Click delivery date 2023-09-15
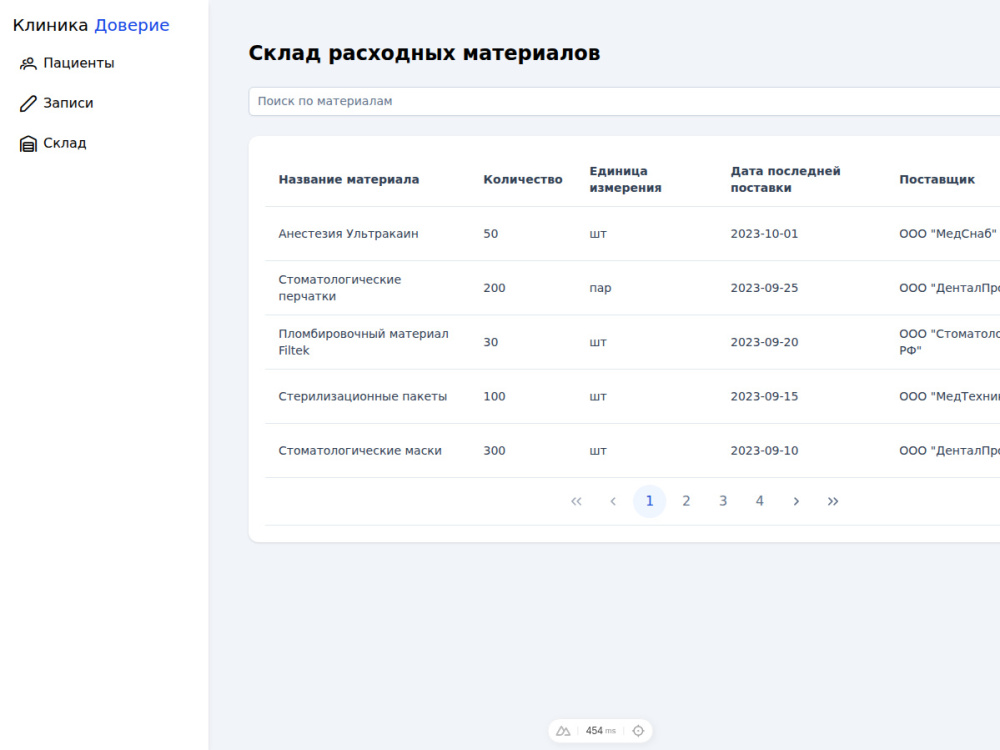This screenshot has height=750, width=1000. 764,397
